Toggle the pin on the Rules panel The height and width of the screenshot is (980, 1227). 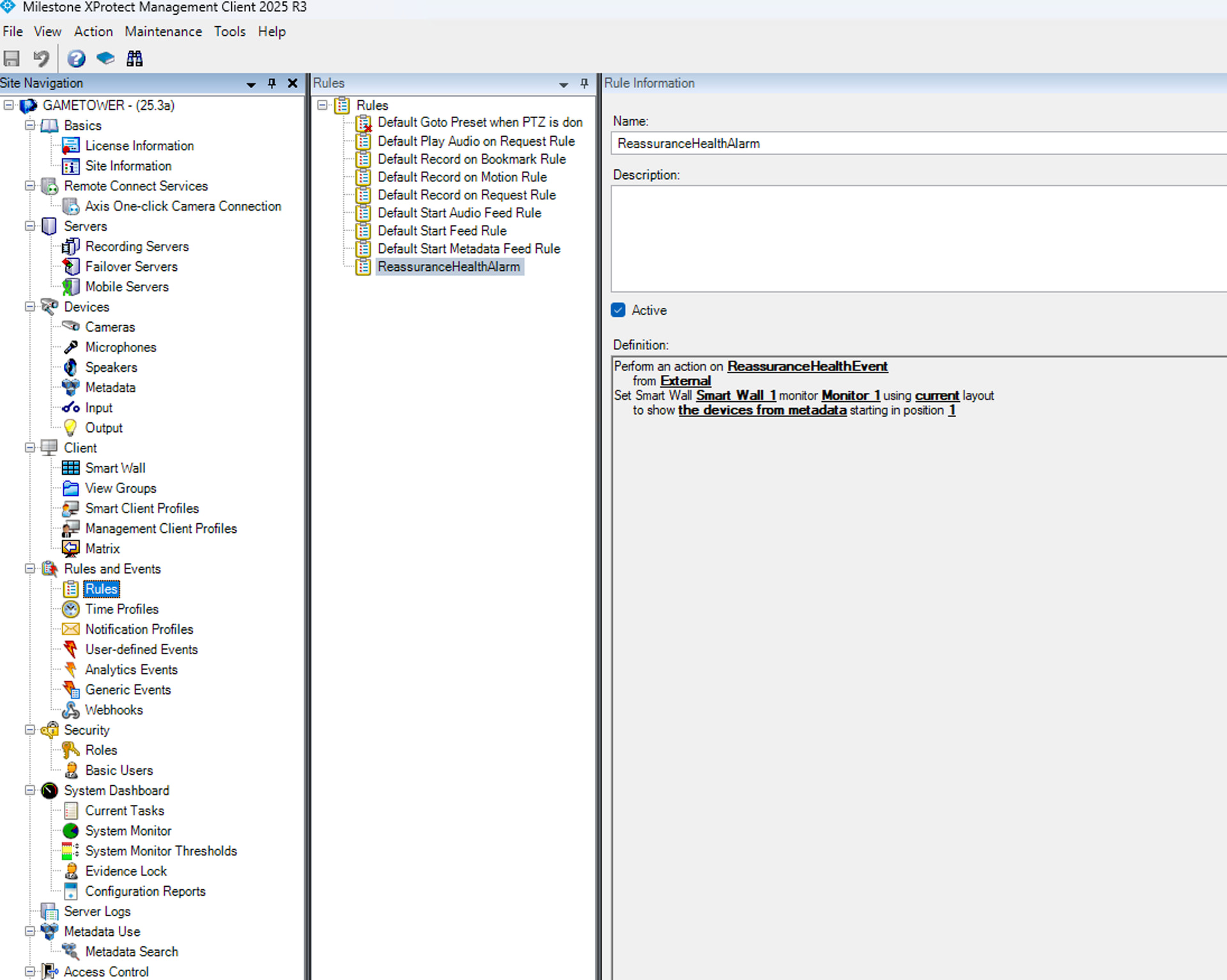coord(584,83)
